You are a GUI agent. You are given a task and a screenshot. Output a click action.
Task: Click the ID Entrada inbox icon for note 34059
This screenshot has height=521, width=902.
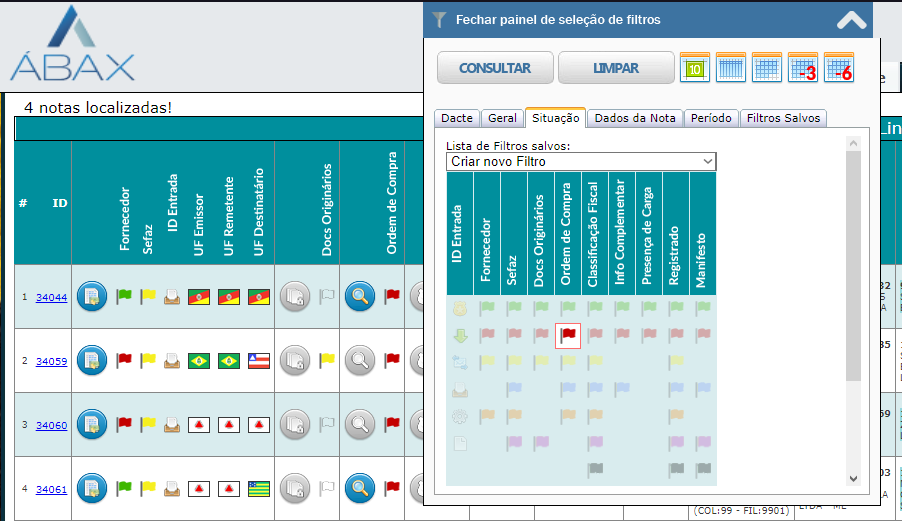point(173,360)
